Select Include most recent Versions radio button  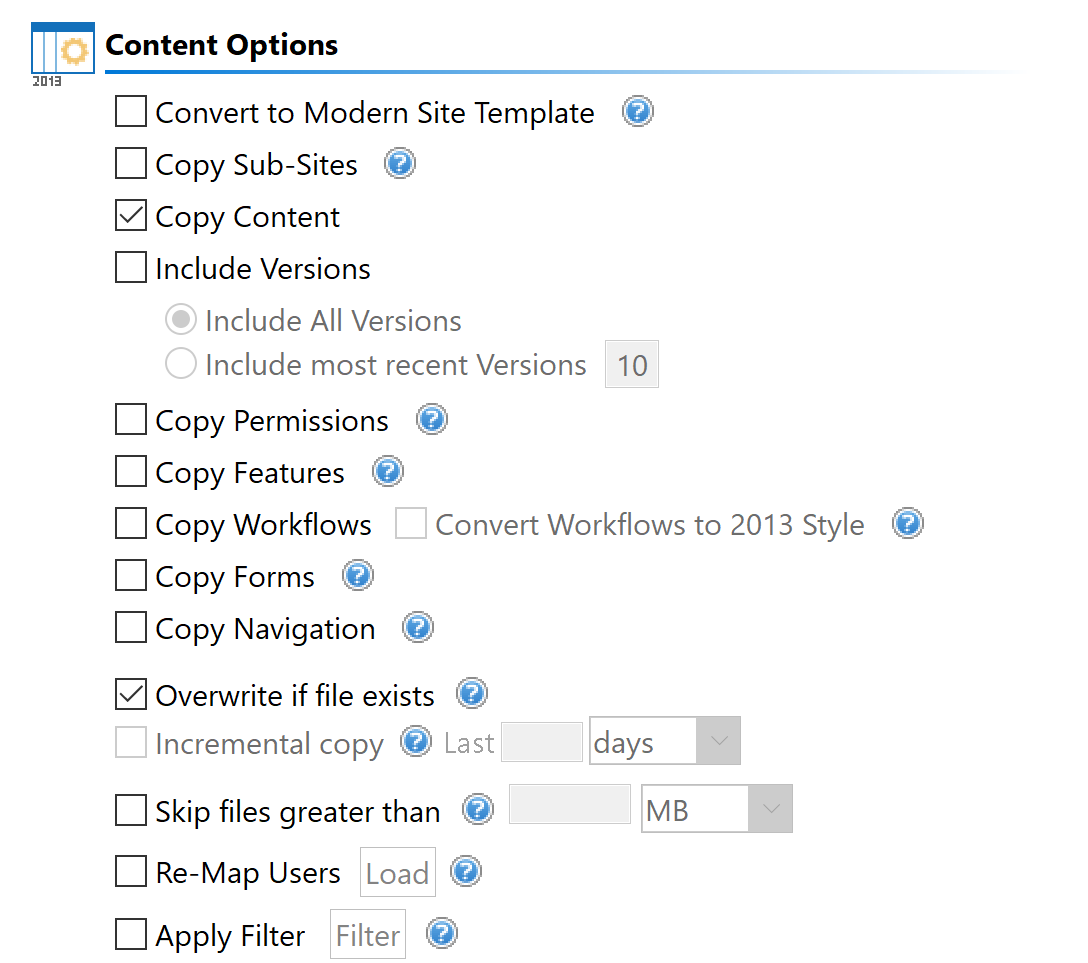coord(181,363)
